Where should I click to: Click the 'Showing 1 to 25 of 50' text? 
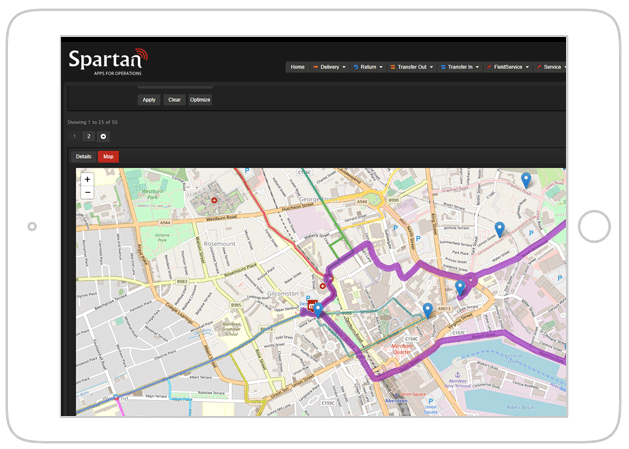[x=92, y=122]
